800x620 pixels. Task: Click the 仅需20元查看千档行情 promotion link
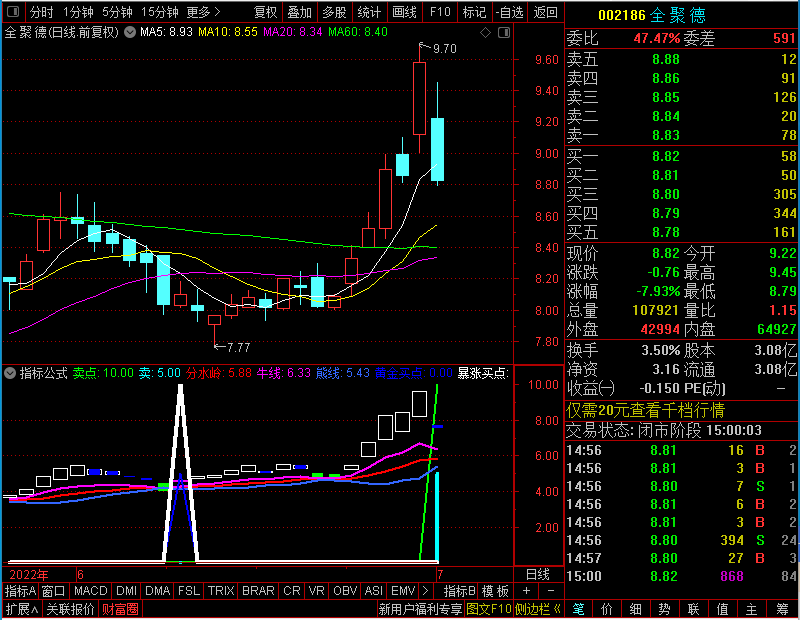pyautogui.click(x=645, y=410)
